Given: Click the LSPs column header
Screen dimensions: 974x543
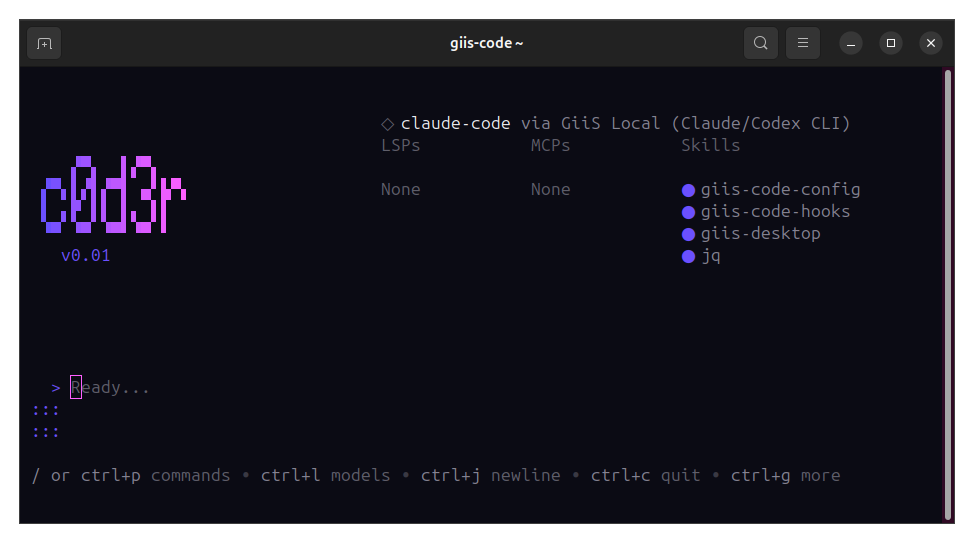Looking at the screenshot, I should [401, 145].
